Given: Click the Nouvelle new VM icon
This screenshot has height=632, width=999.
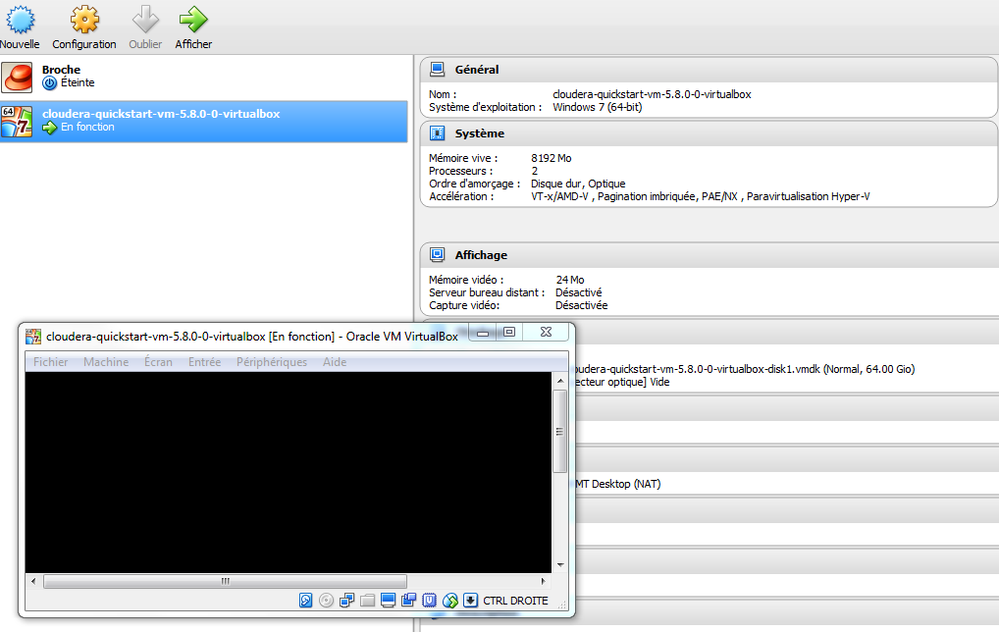Looking at the screenshot, I should point(20,20).
